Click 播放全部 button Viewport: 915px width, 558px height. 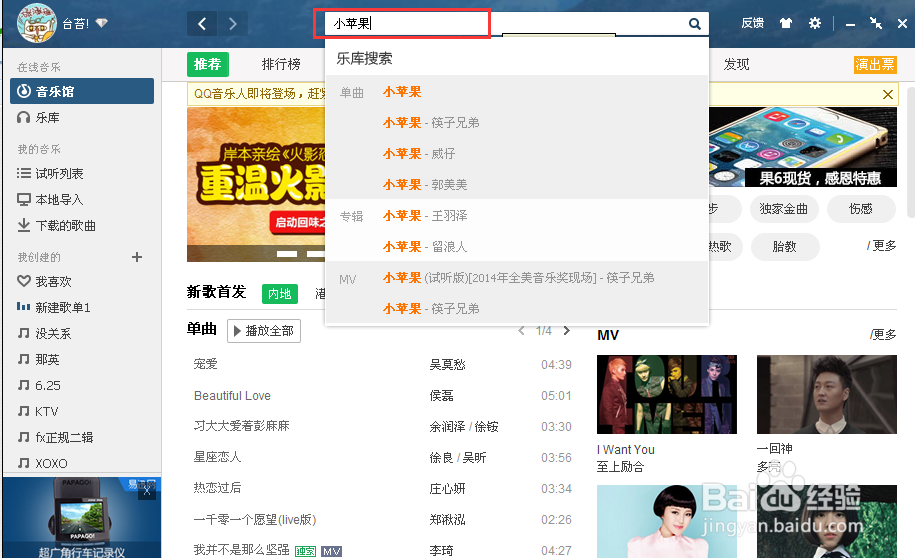coord(264,331)
